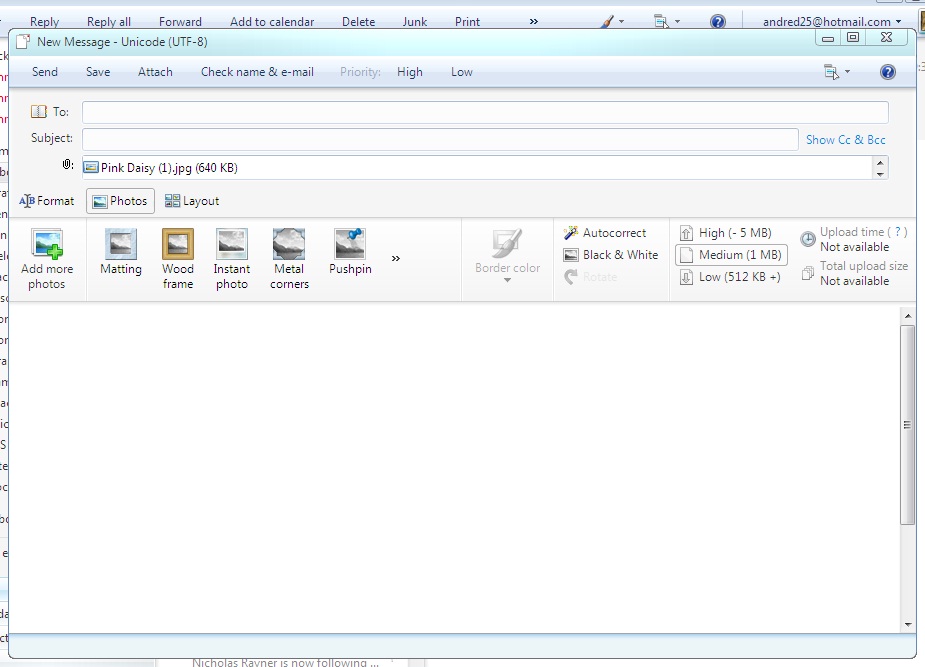Select Medium (1 MB) photo size
This screenshot has height=667, width=925.
click(x=732, y=255)
